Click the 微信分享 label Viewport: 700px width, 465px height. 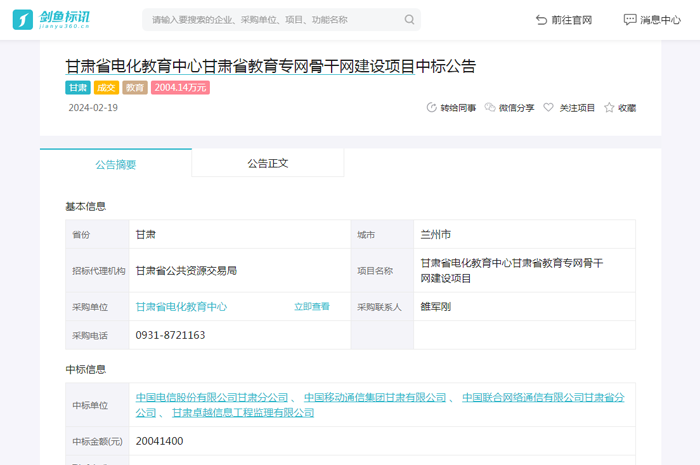[x=517, y=108]
